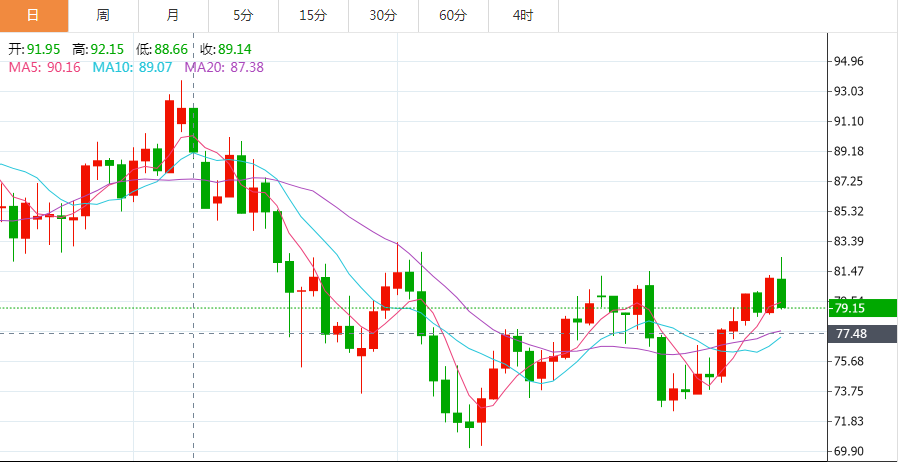Image resolution: width=899 pixels, height=462 pixels.
Task: Switch to the 4时 chart tab
Action: pyautogui.click(x=522, y=15)
